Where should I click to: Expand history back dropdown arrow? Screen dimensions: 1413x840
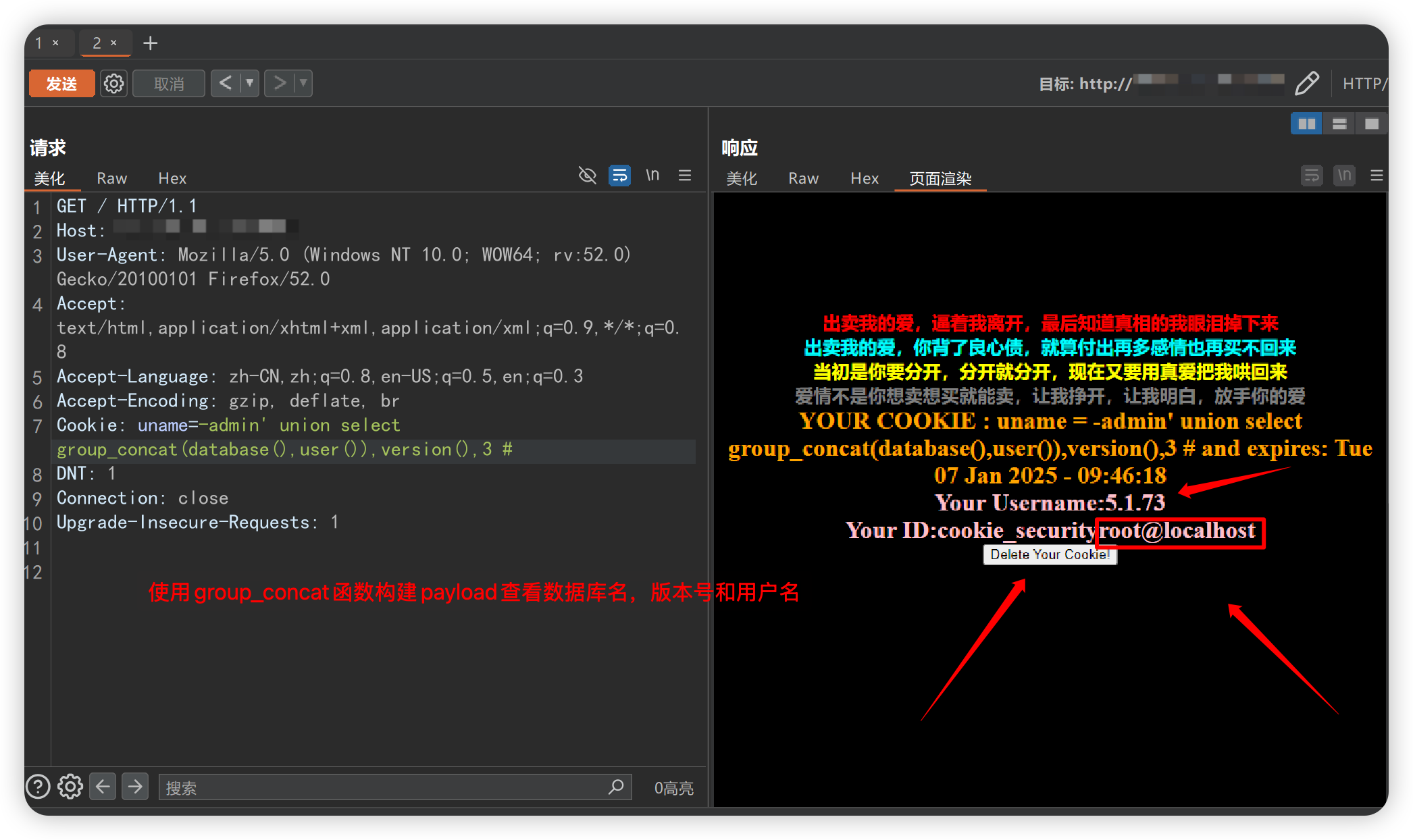250,83
